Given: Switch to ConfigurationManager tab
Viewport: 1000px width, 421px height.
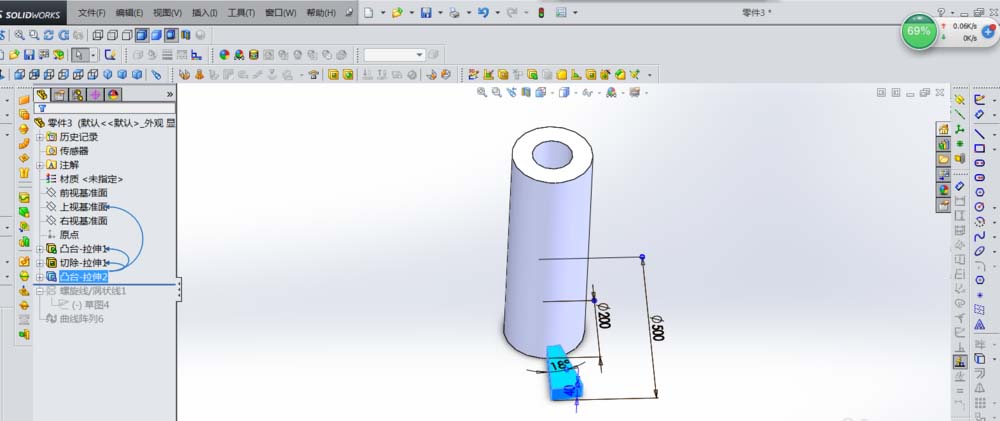Looking at the screenshot, I should tap(78, 94).
